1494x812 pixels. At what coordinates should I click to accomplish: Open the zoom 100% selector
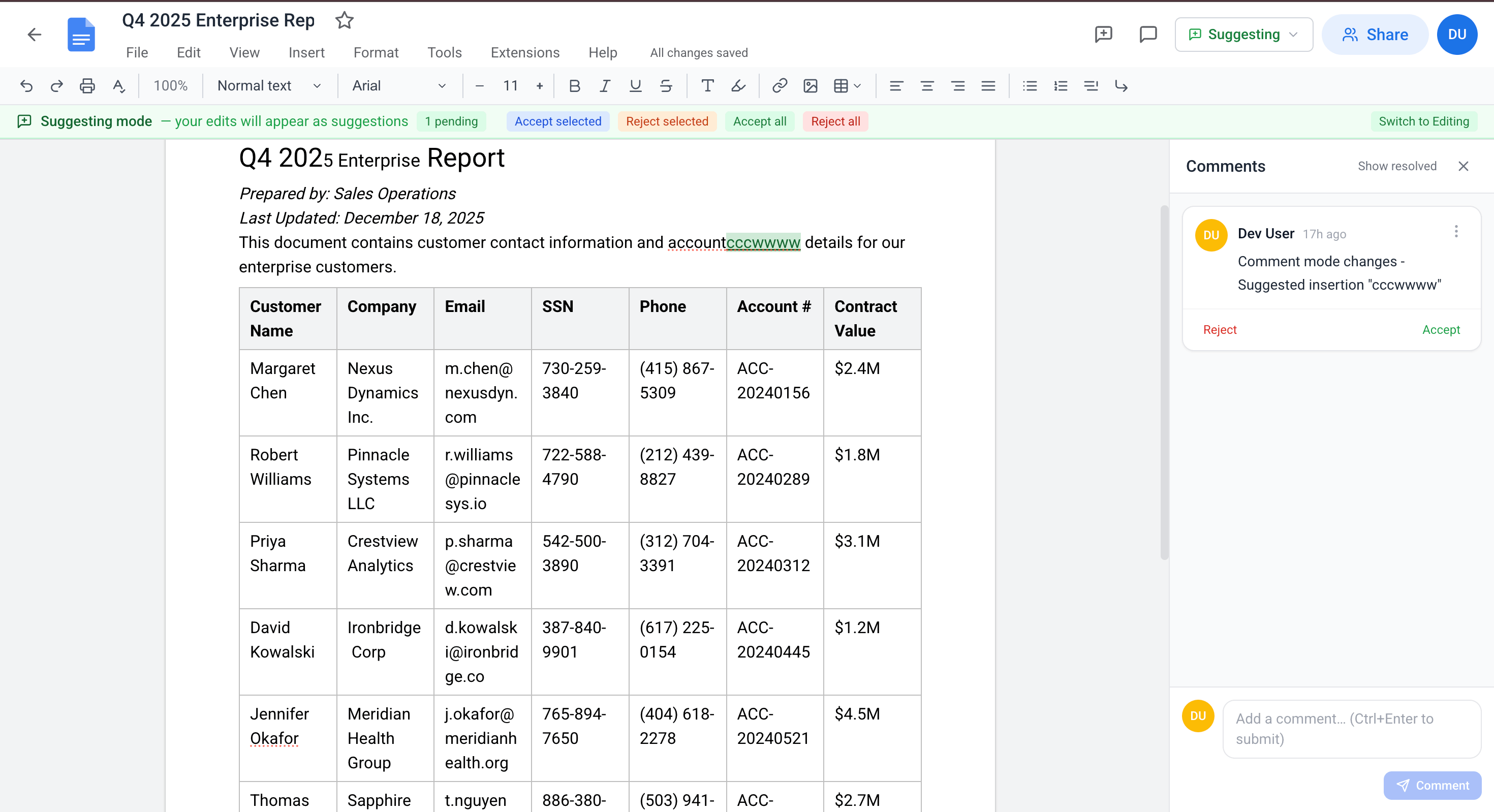coord(171,86)
